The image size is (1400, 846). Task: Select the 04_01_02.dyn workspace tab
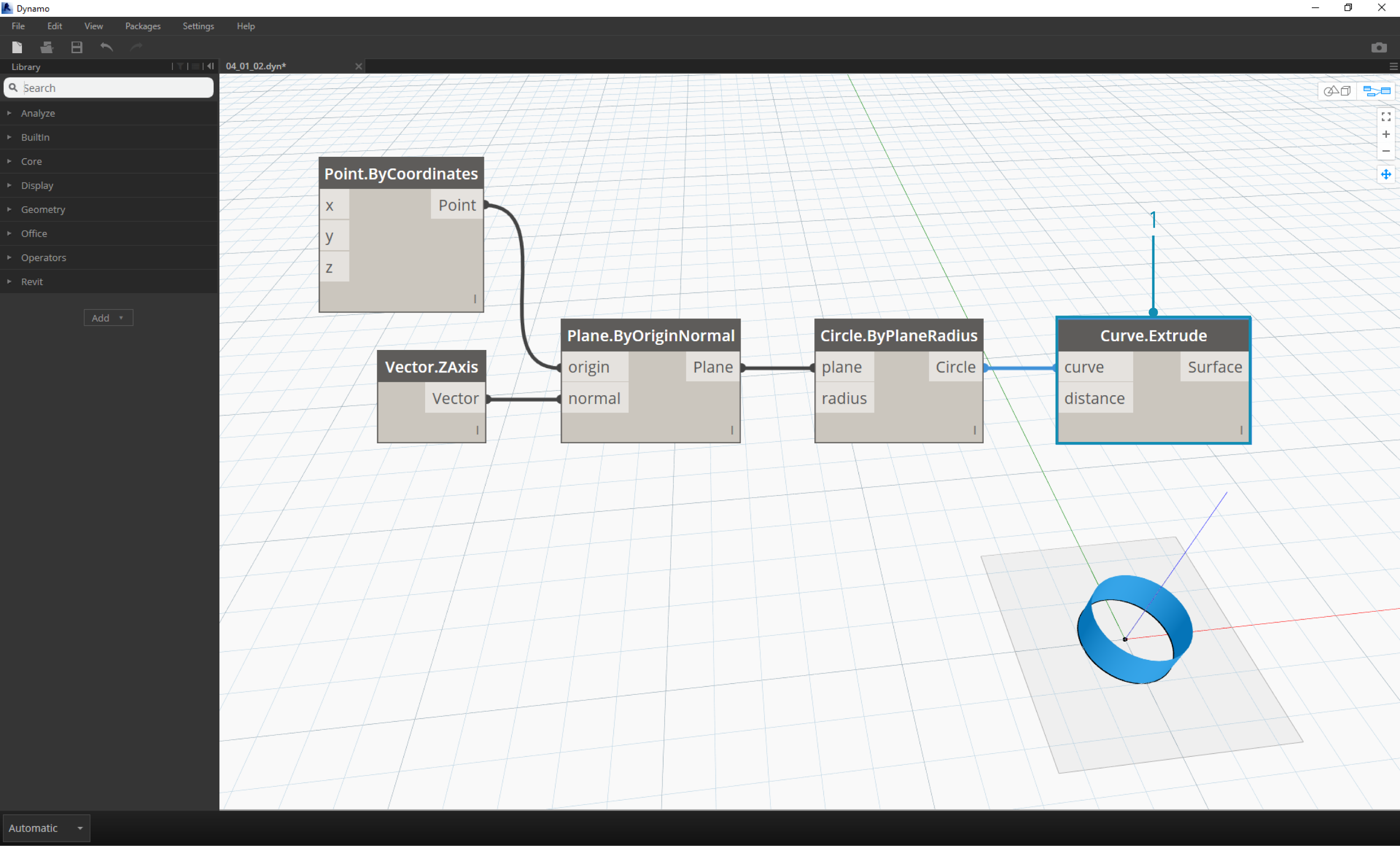pos(293,66)
